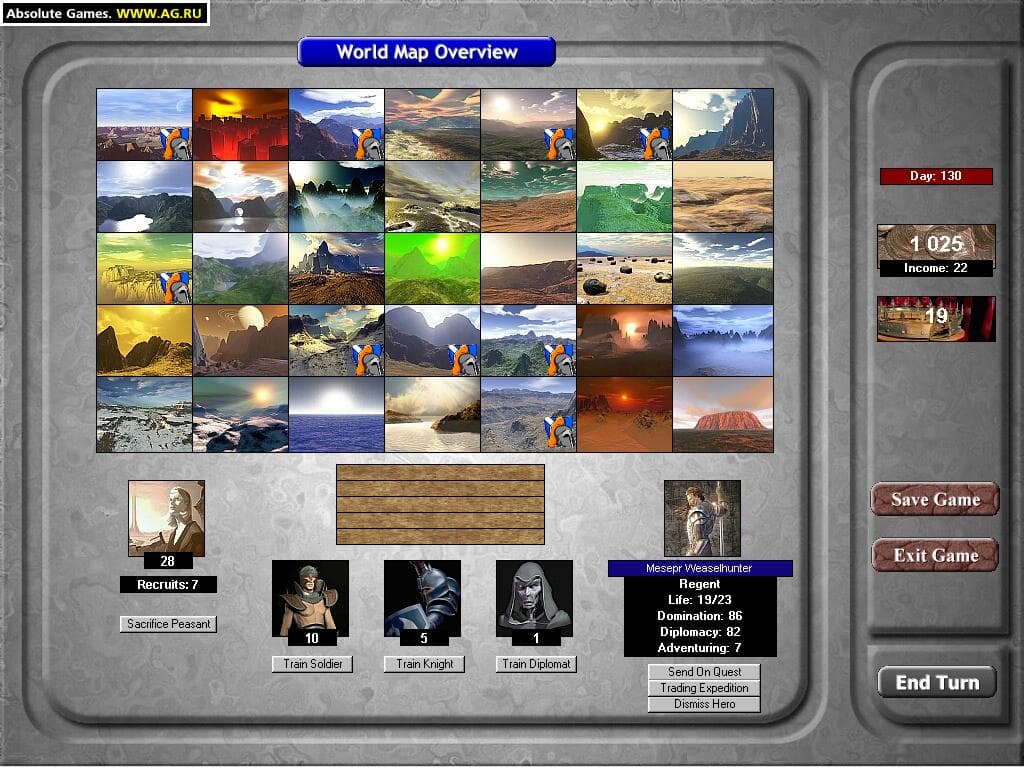The image size is (1024, 768).
Task: Click the gold coin treasury icon
Action: pyautogui.click(x=936, y=243)
